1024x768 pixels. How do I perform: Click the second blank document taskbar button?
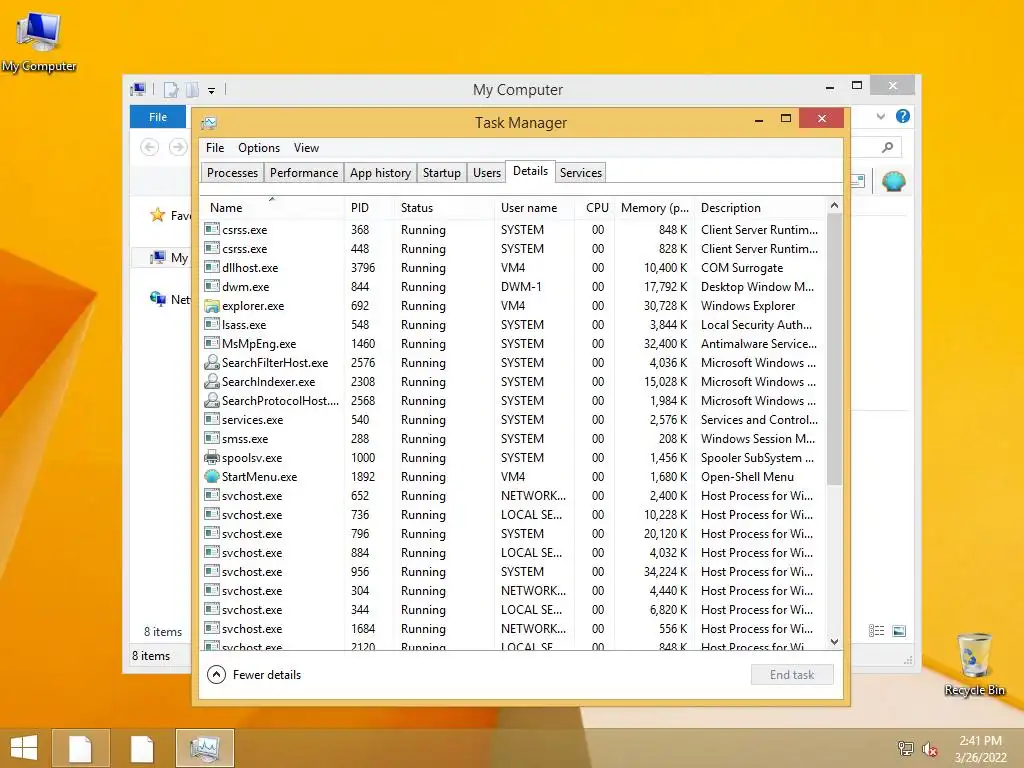142,748
